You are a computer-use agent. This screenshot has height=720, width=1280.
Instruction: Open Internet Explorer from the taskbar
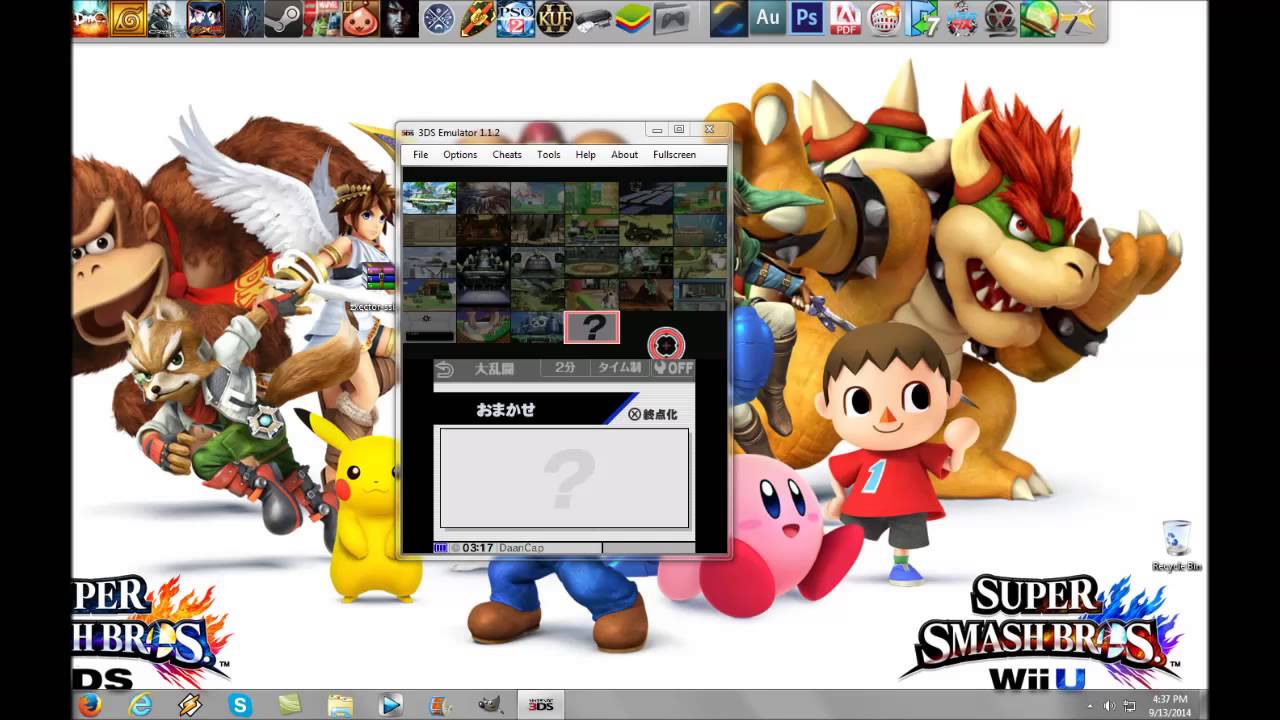pyautogui.click(x=140, y=705)
